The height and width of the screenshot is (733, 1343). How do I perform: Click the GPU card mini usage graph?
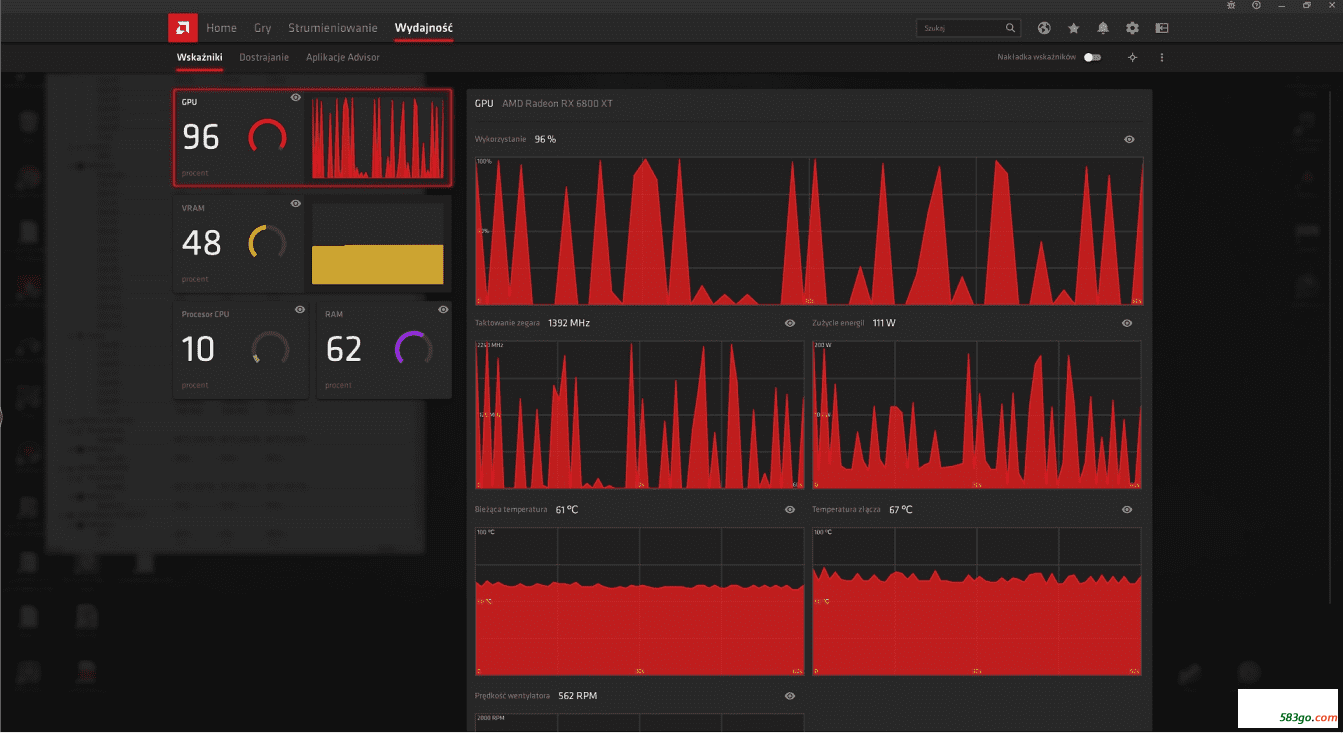coord(378,137)
